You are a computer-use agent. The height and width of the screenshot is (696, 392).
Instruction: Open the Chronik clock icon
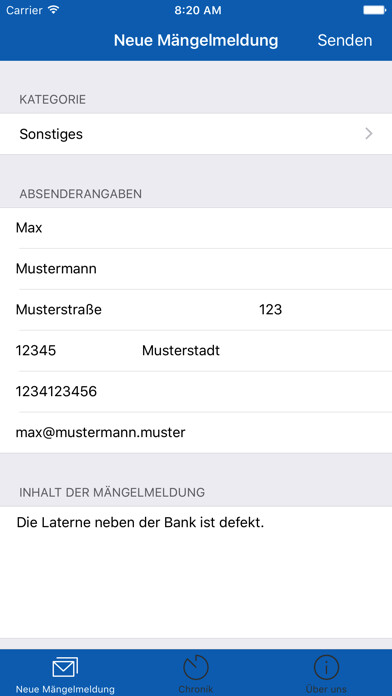point(196,668)
